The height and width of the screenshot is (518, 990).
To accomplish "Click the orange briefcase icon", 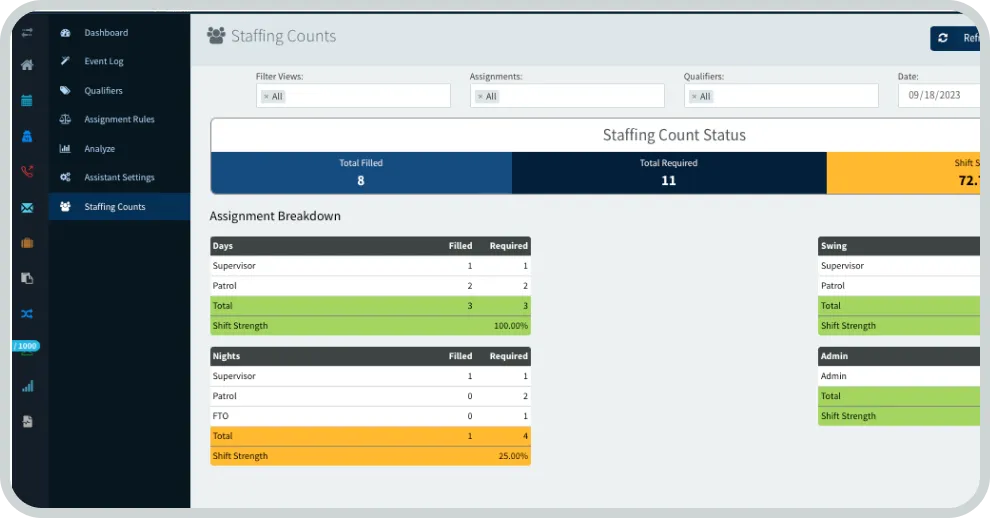I will [27, 243].
